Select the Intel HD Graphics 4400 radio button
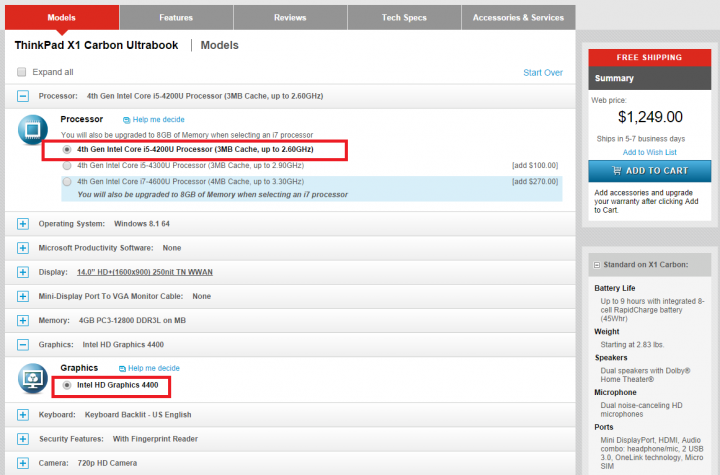720x475 pixels. click(67, 385)
